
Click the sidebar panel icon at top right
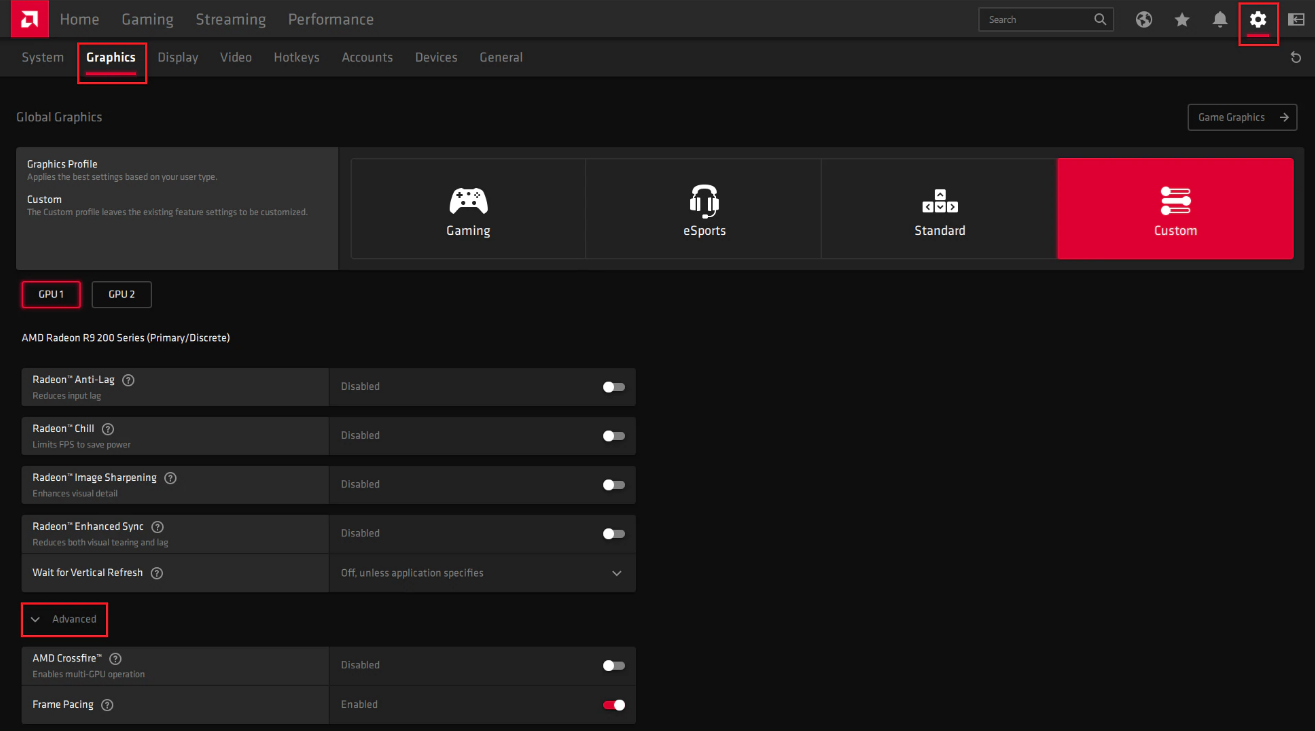pyautogui.click(x=1296, y=20)
